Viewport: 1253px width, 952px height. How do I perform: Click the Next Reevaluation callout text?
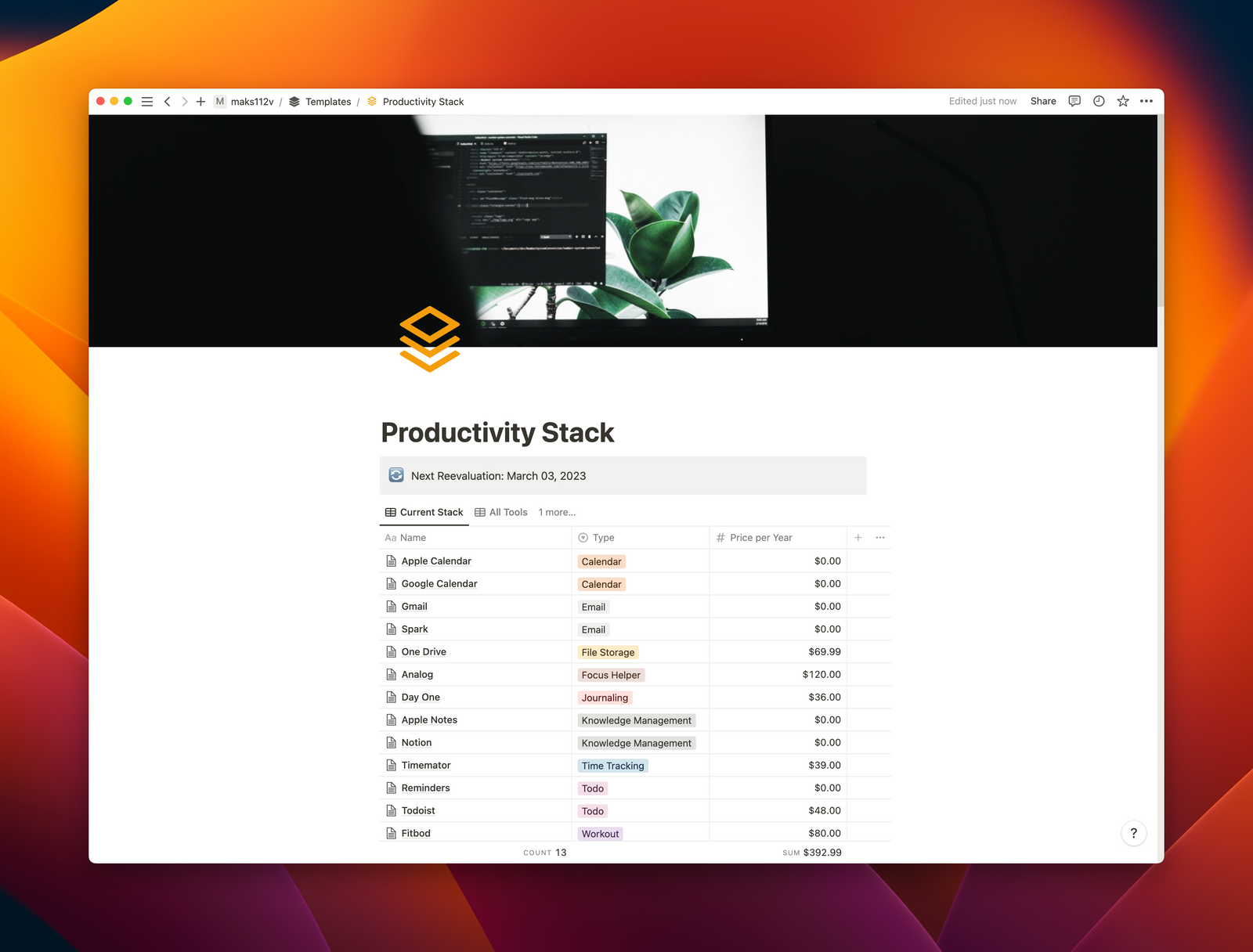coord(498,476)
